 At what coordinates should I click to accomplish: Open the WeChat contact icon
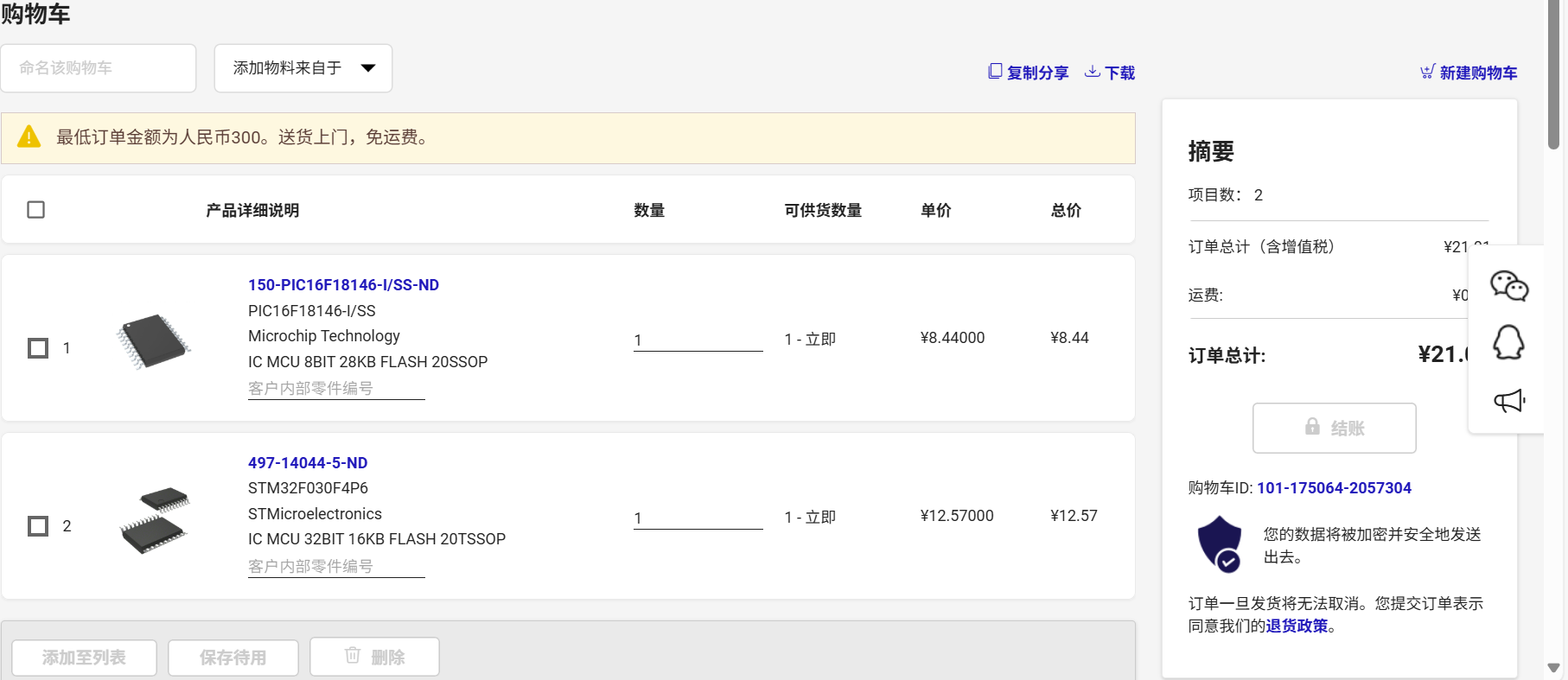coord(1509,286)
